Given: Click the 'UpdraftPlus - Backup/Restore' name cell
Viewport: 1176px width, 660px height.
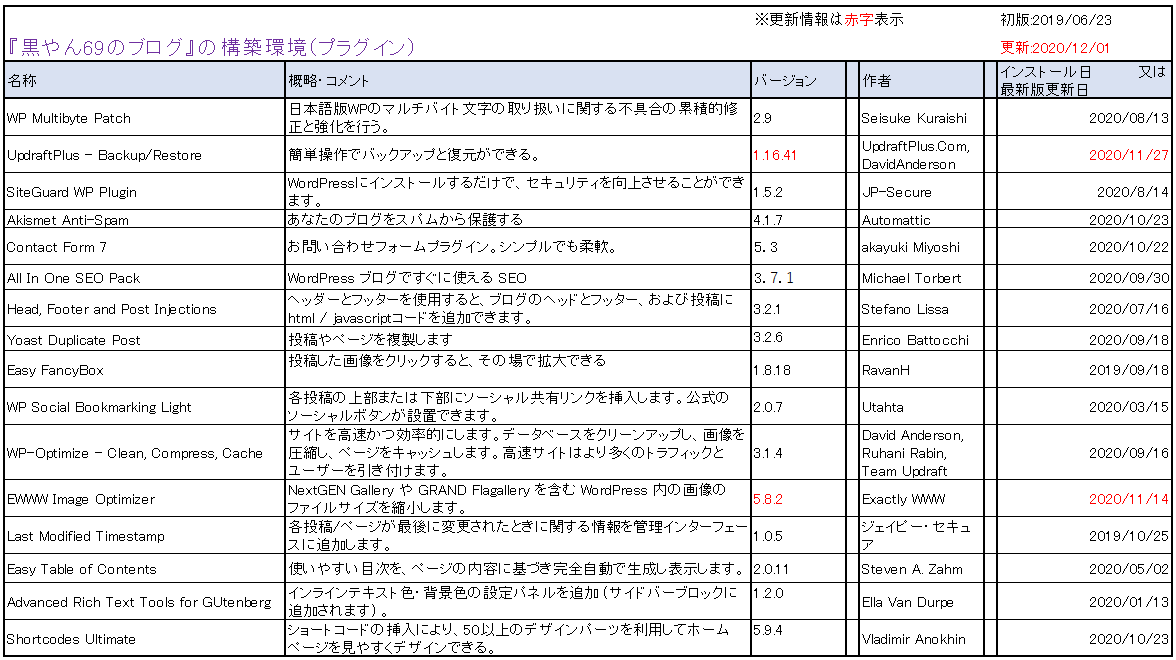Looking at the screenshot, I should (x=104, y=155).
